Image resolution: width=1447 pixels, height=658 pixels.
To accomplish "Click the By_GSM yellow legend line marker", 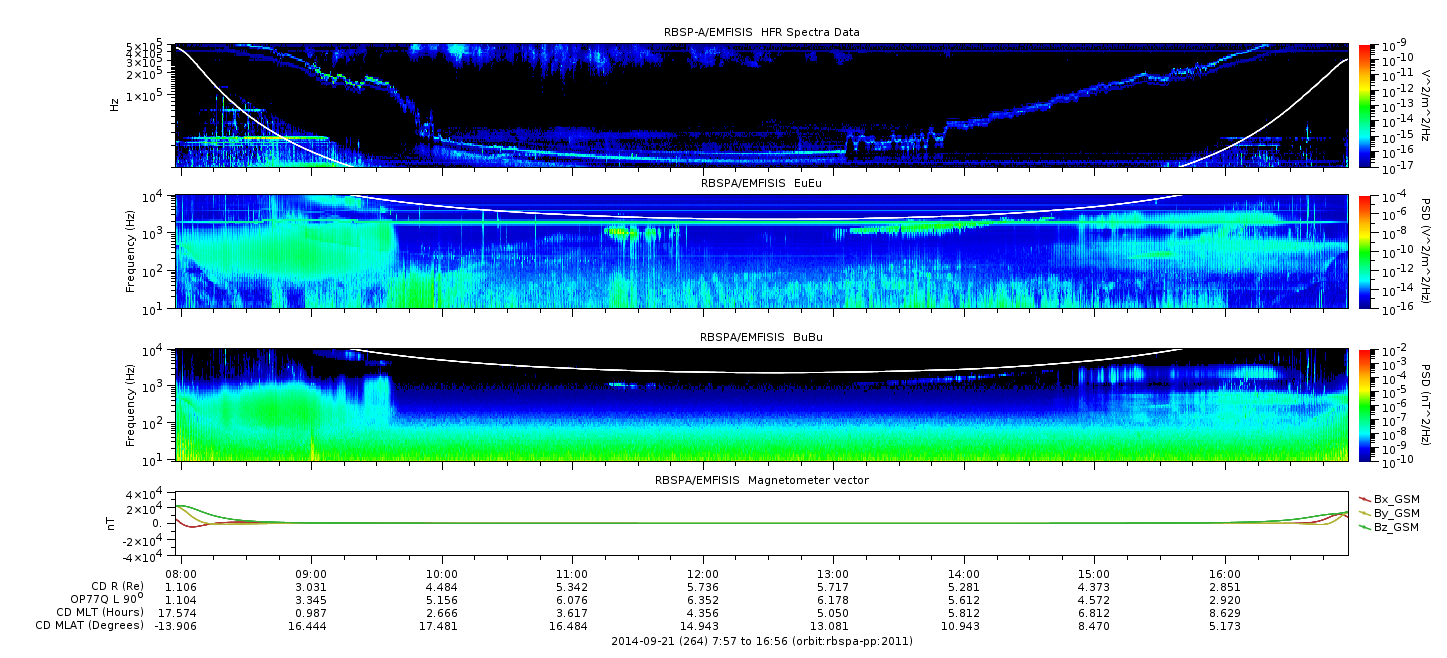I will [x=1365, y=513].
